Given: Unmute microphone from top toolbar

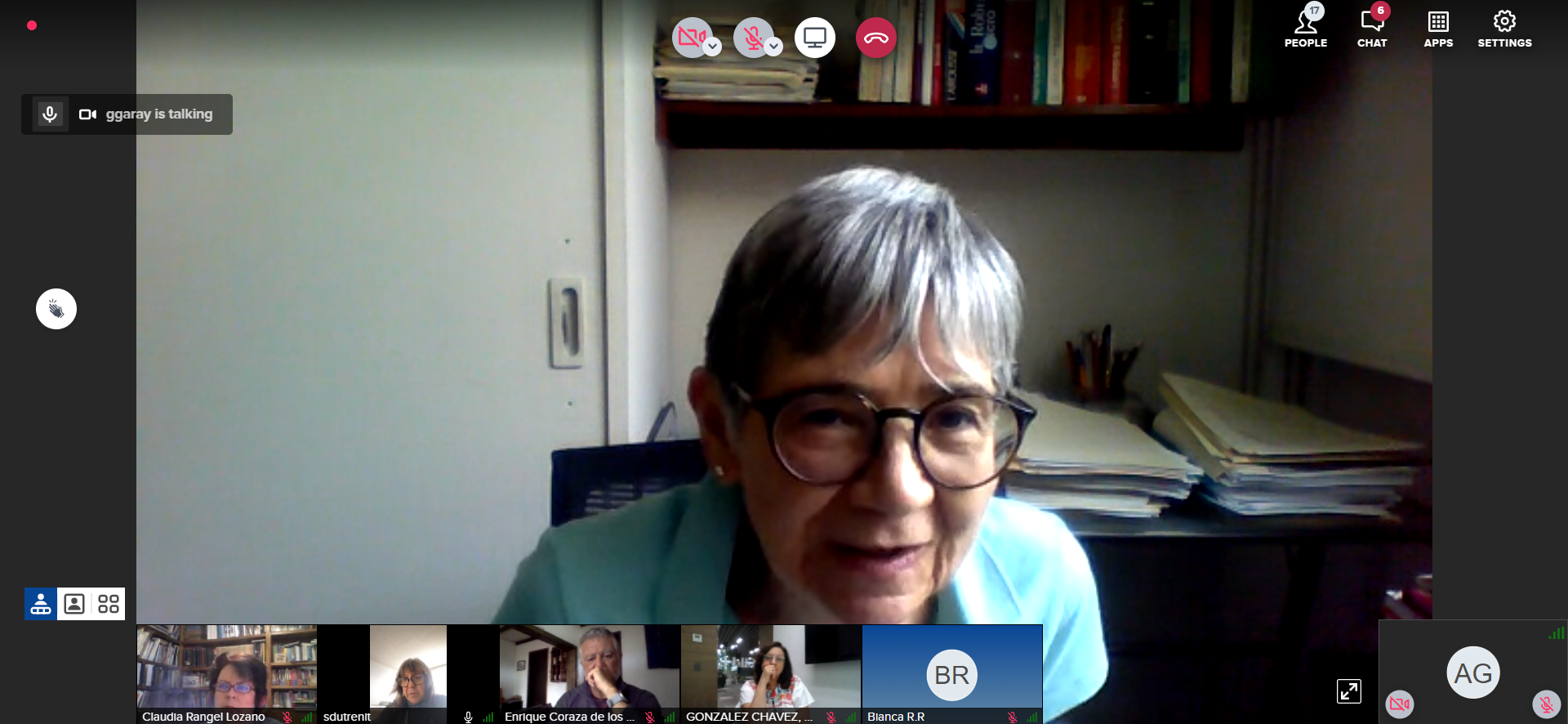Looking at the screenshot, I should pos(753,37).
